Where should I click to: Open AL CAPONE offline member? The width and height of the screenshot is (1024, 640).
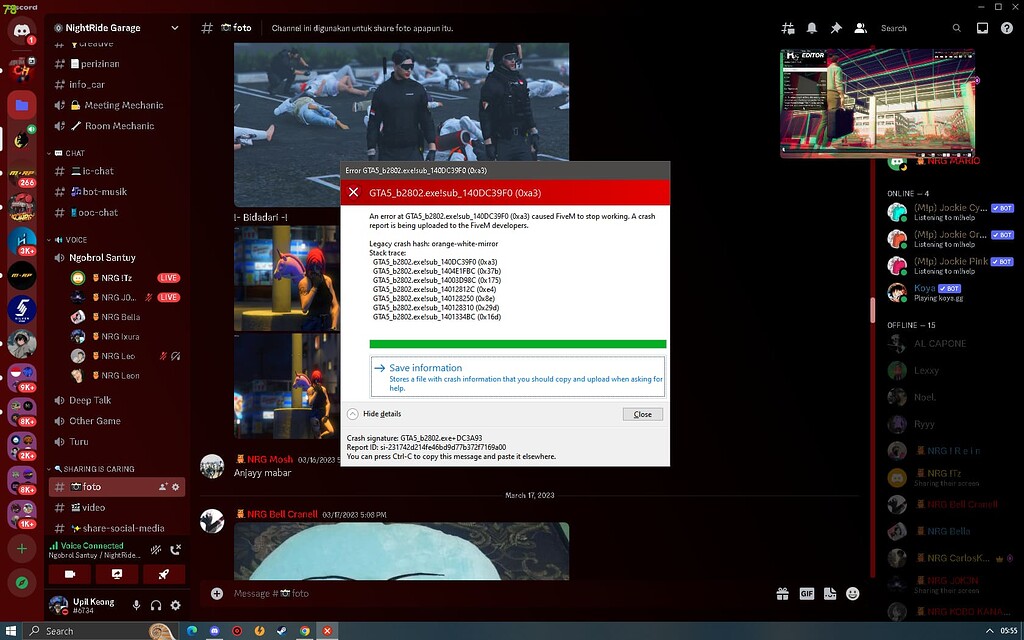pos(944,344)
